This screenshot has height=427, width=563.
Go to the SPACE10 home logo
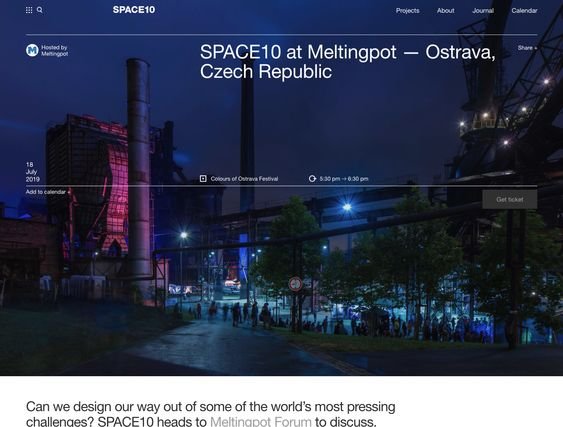pos(134,10)
